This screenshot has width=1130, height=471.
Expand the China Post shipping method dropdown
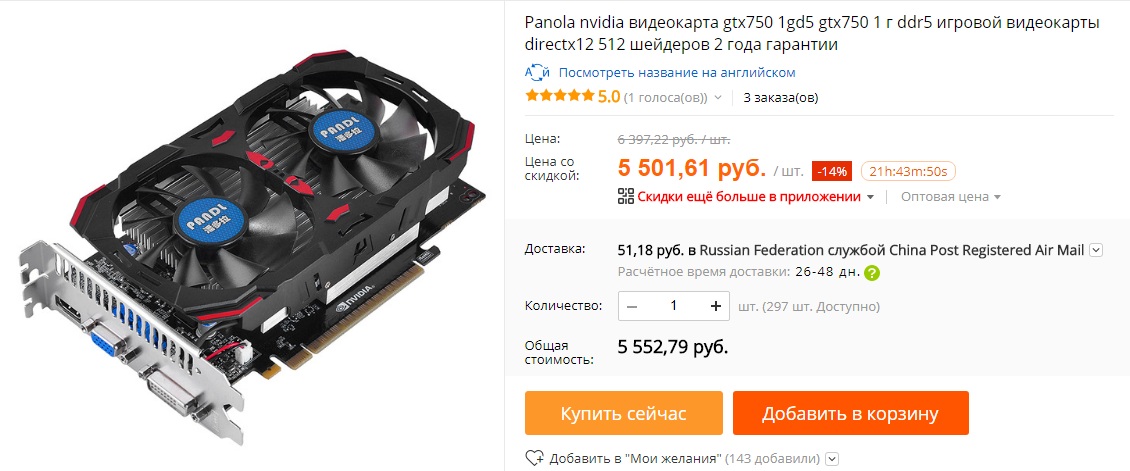coord(1096,250)
